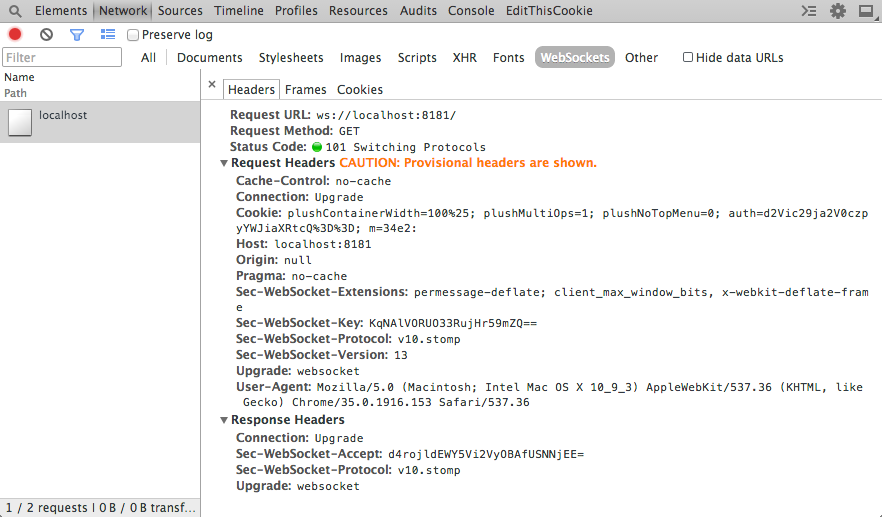Screen dimensions: 882x517
Task: Switch to large request rows list icon
Action: [x=108, y=34]
